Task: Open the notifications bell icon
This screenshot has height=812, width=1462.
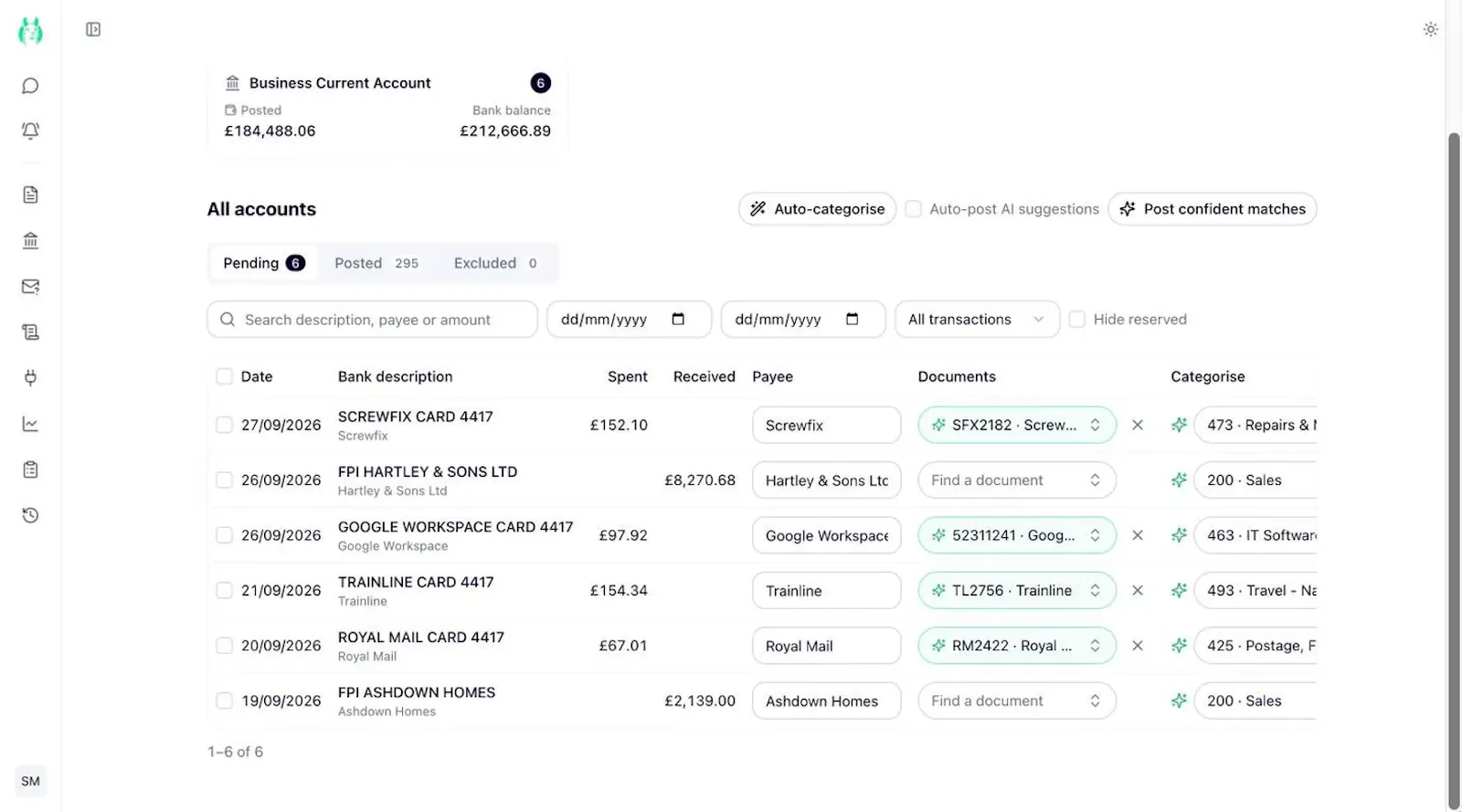Action: (x=30, y=131)
